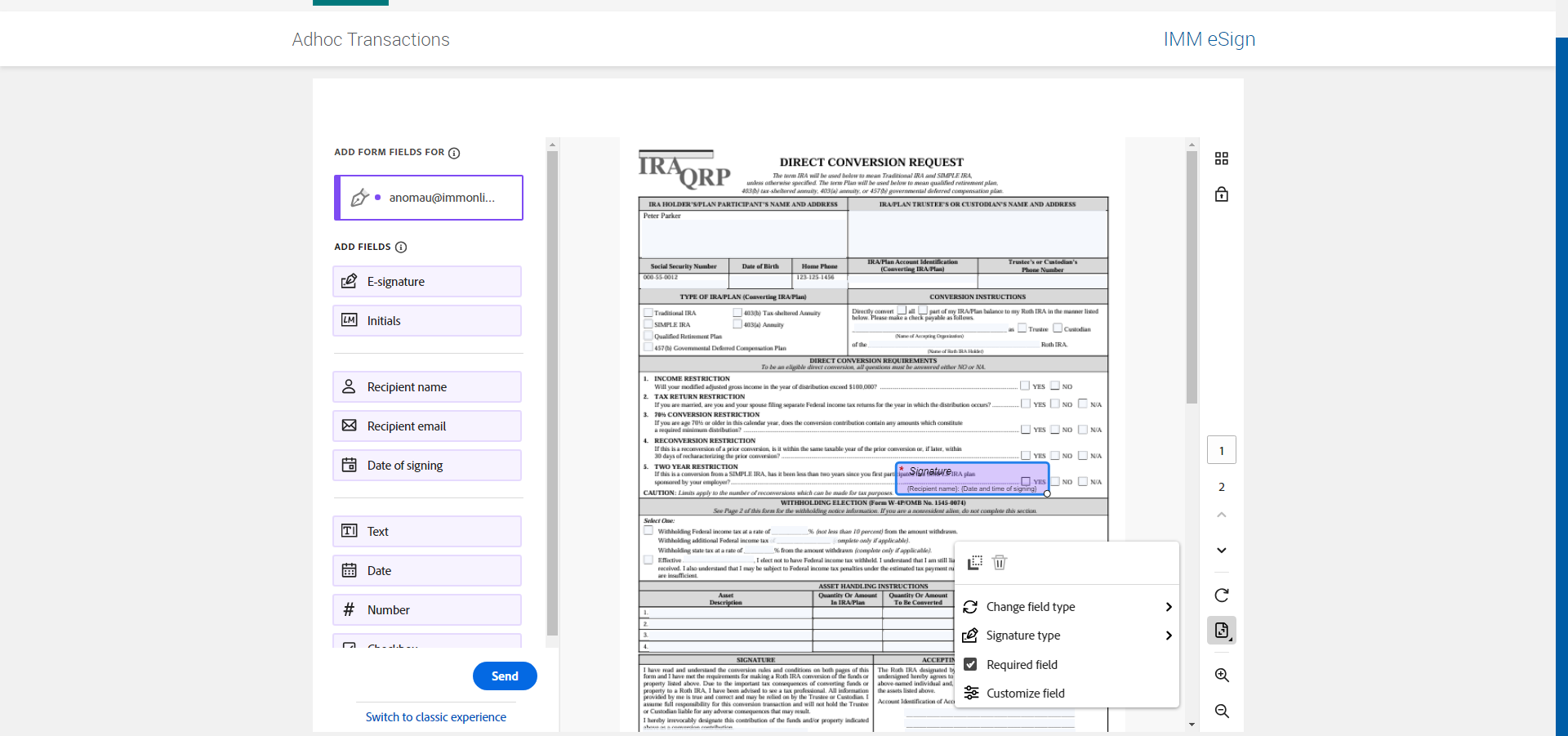Uncheck the Required field checkbox
Viewport: 1568px width, 736px height.
click(x=970, y=665)
